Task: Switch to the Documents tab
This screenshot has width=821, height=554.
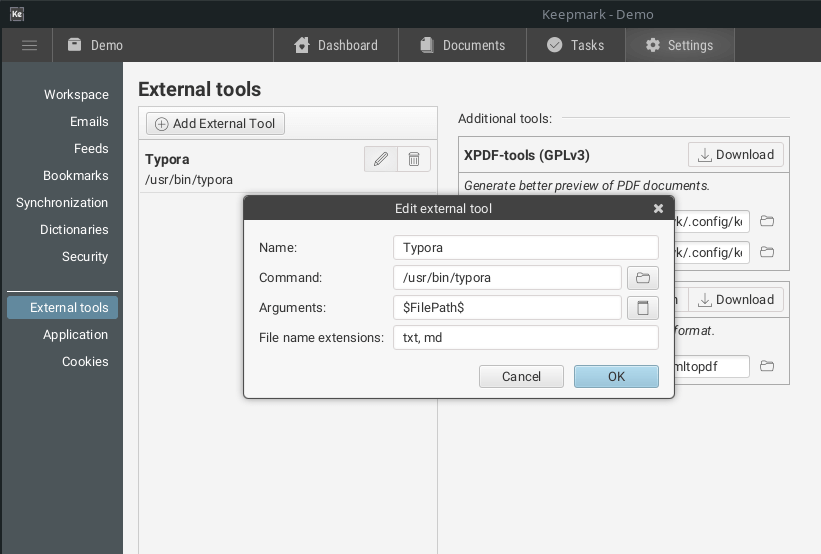Action: pyautogui.click(x=462, y=45)
